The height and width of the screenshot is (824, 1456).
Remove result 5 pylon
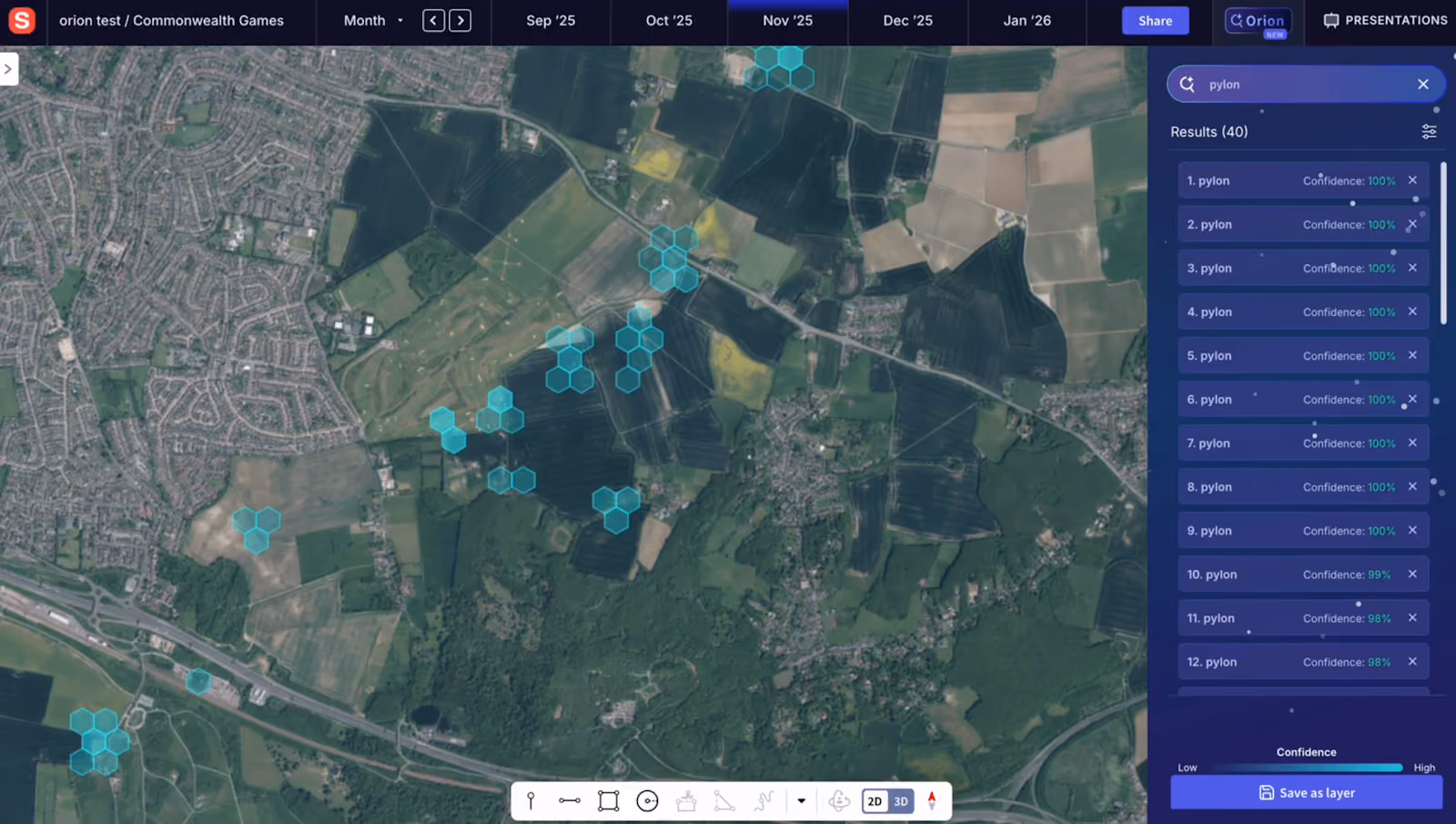point(1412,355)
